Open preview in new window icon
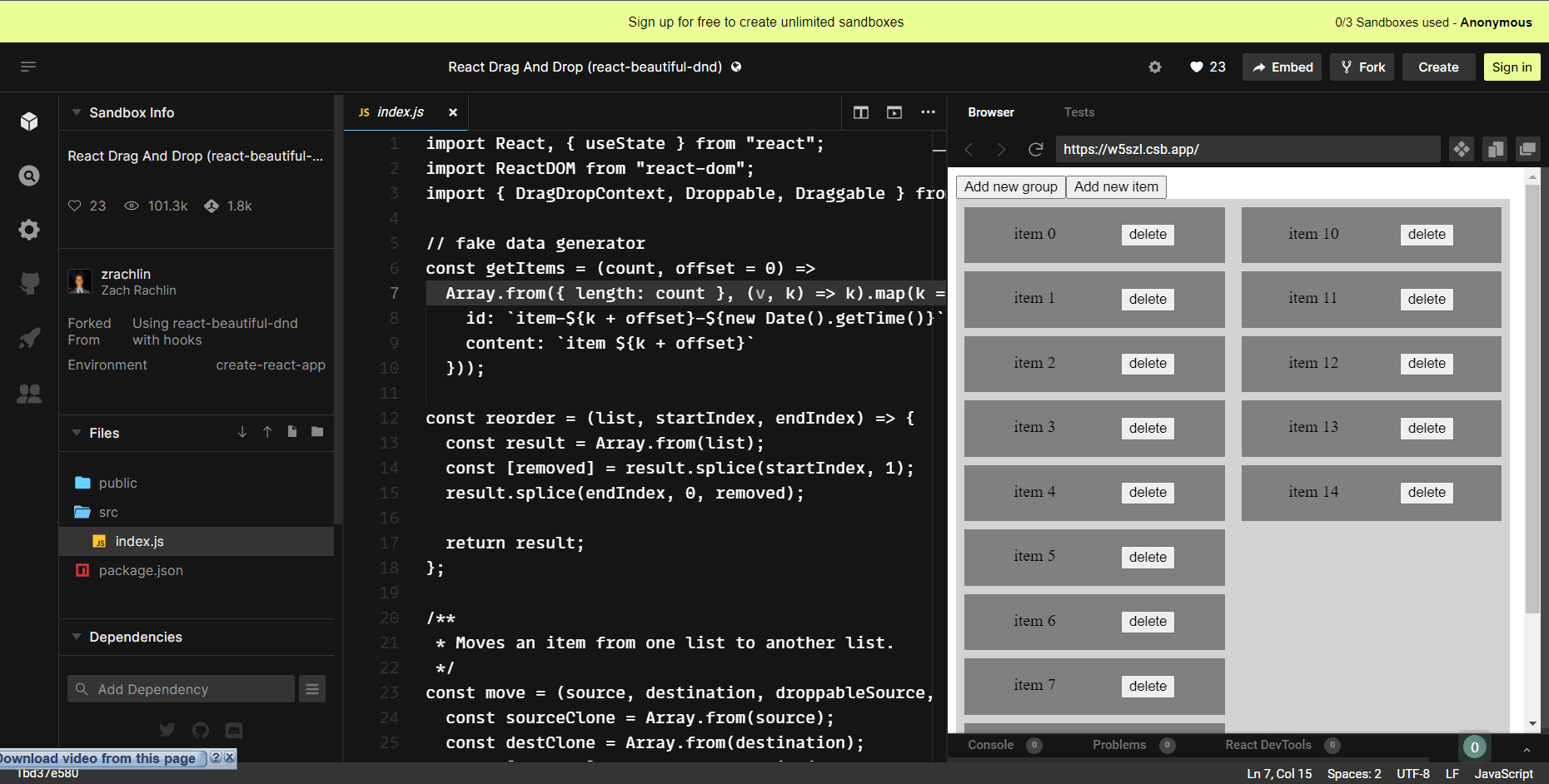Image resolution: width=1549 pixels, height=784 pixels. point(1527,149)
